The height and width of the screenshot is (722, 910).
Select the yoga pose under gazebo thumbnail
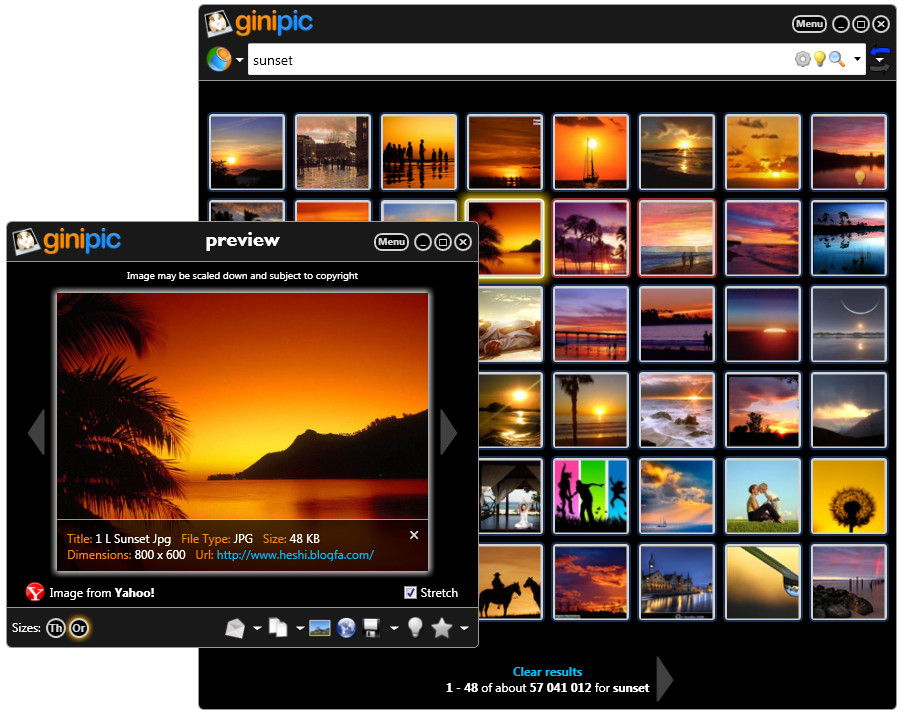coord(511,496)
